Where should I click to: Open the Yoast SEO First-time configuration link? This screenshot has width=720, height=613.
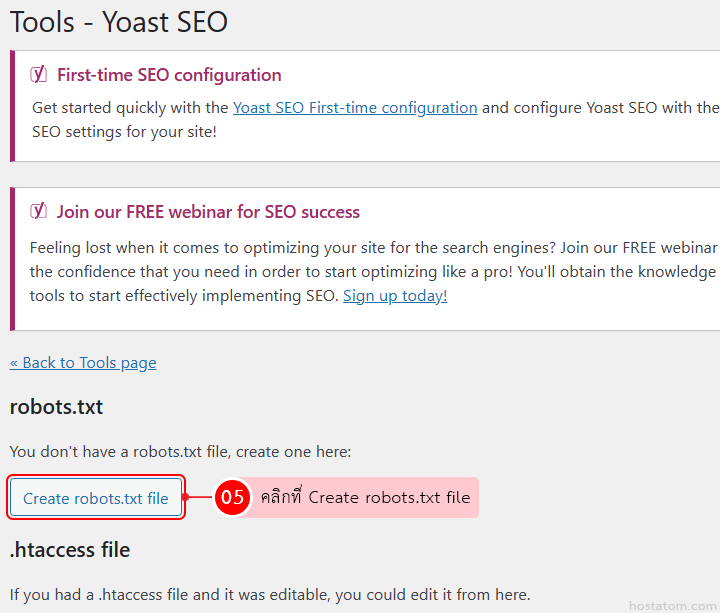(354, 108)
